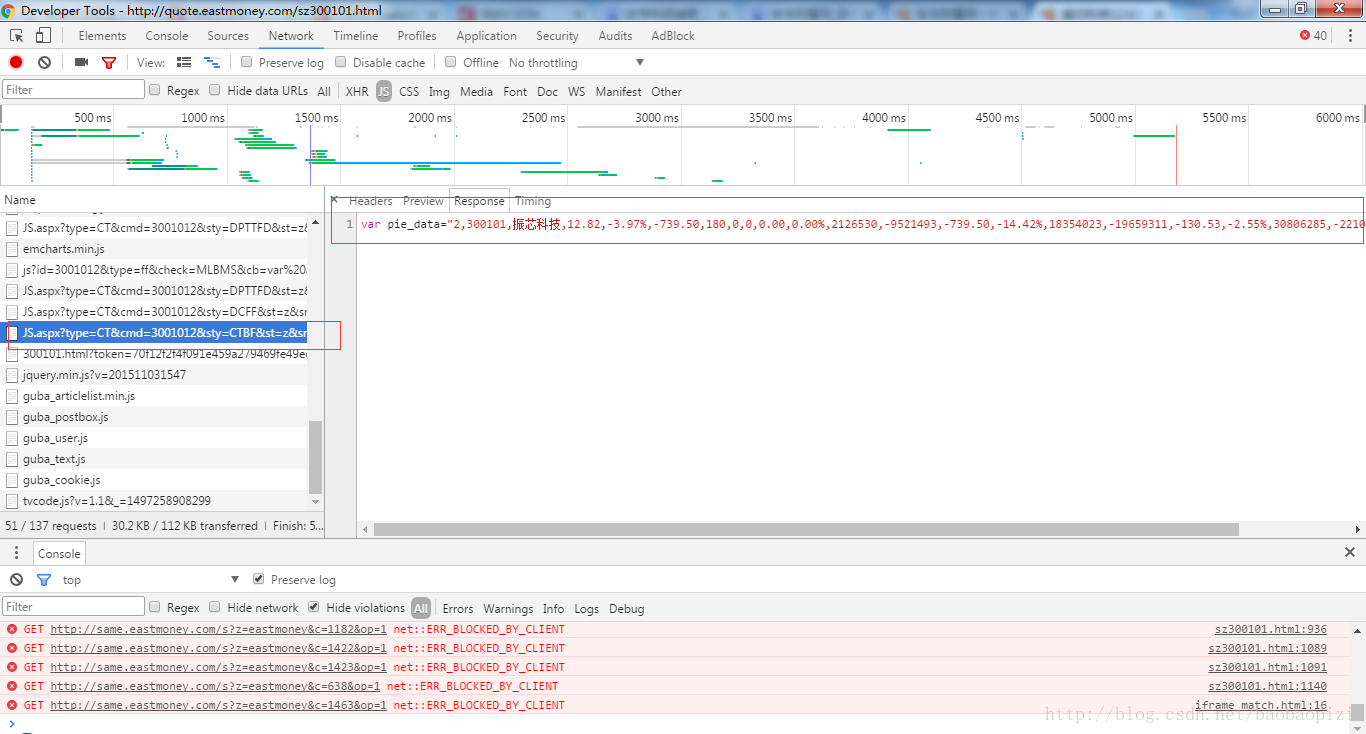Screen dimensions: 1366x734
Task: Go to the Sources panel
Action: (228, 35)
